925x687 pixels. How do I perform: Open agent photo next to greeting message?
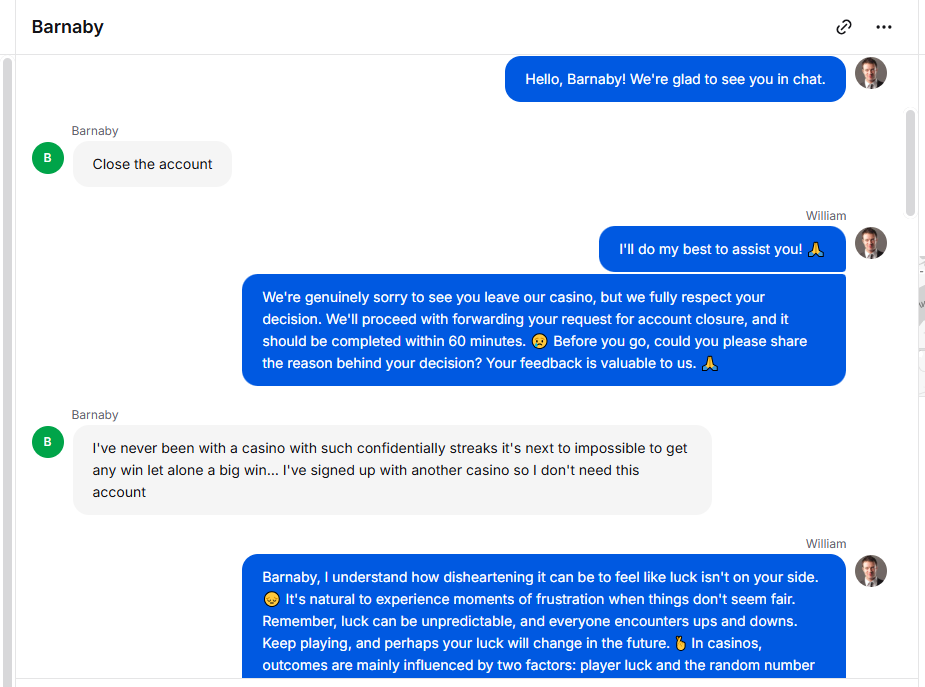point(871,73)
